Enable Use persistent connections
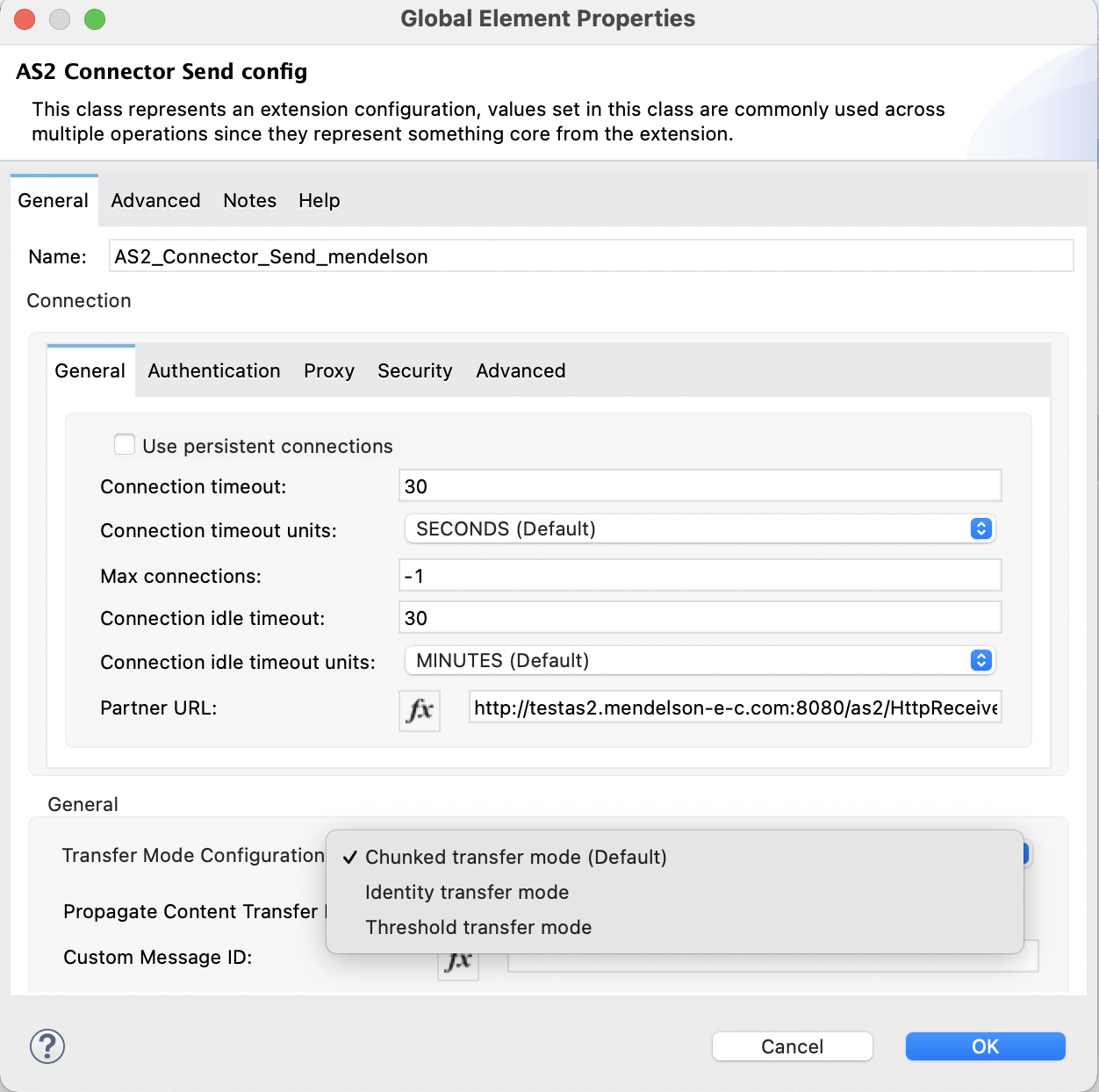 click(x=124, y=444)
